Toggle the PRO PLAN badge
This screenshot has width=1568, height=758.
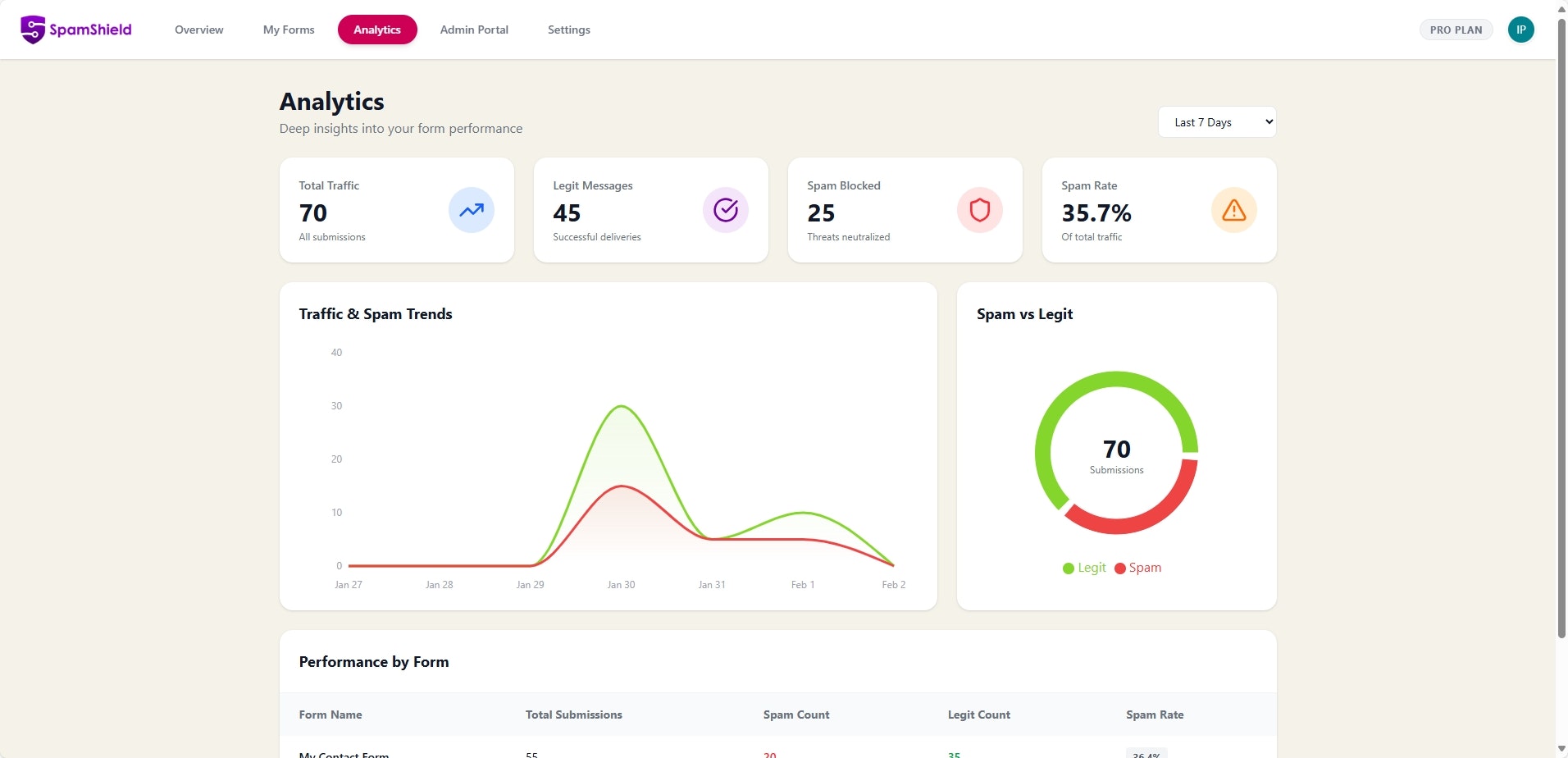point(1456,30)
